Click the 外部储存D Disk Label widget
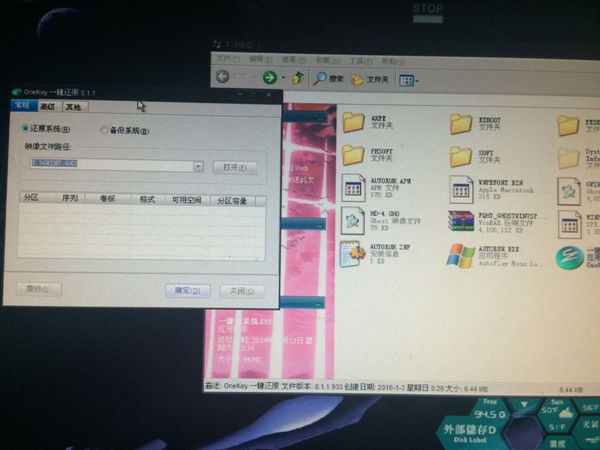Viewport: 600px width, 450px height. [x=470, y=433]
